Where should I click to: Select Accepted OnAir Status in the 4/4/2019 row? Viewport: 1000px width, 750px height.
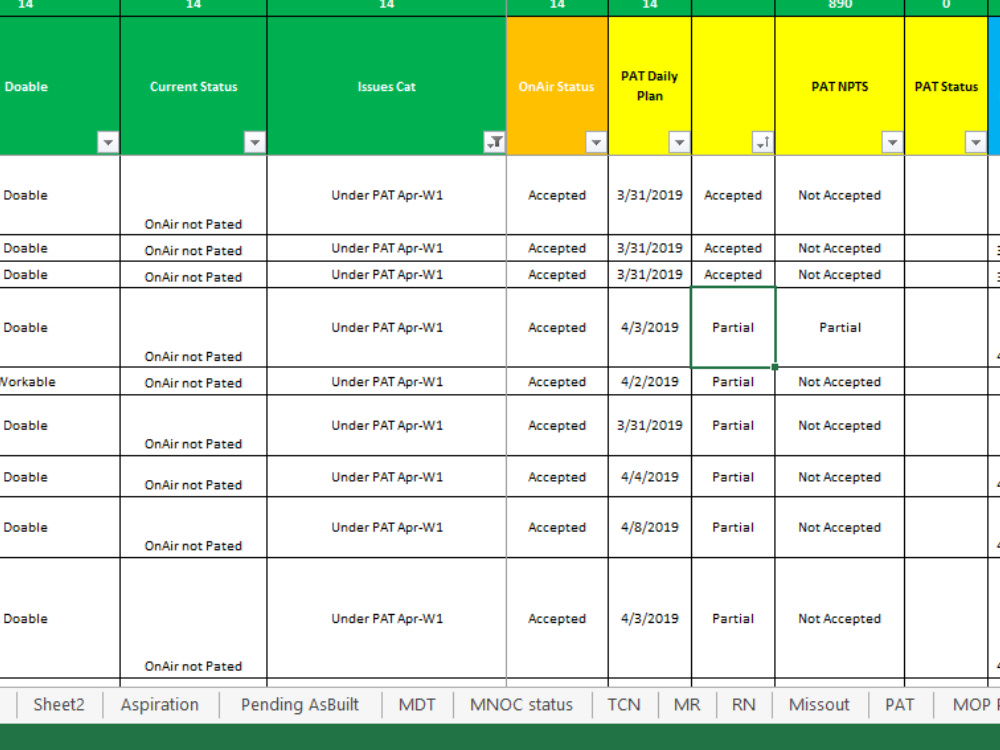pyautogui.click(x=557, y=476)
